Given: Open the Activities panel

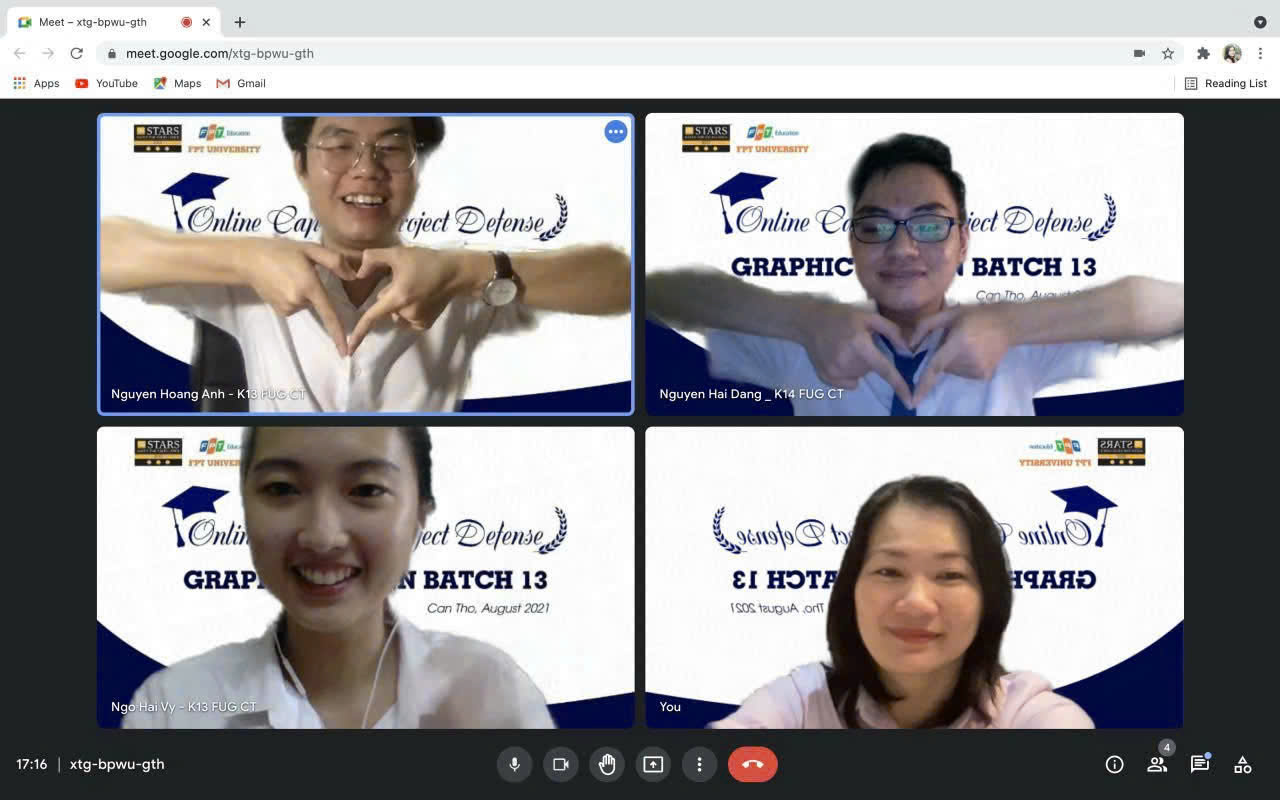Looking at the screenshot, I should point(1243,764).
